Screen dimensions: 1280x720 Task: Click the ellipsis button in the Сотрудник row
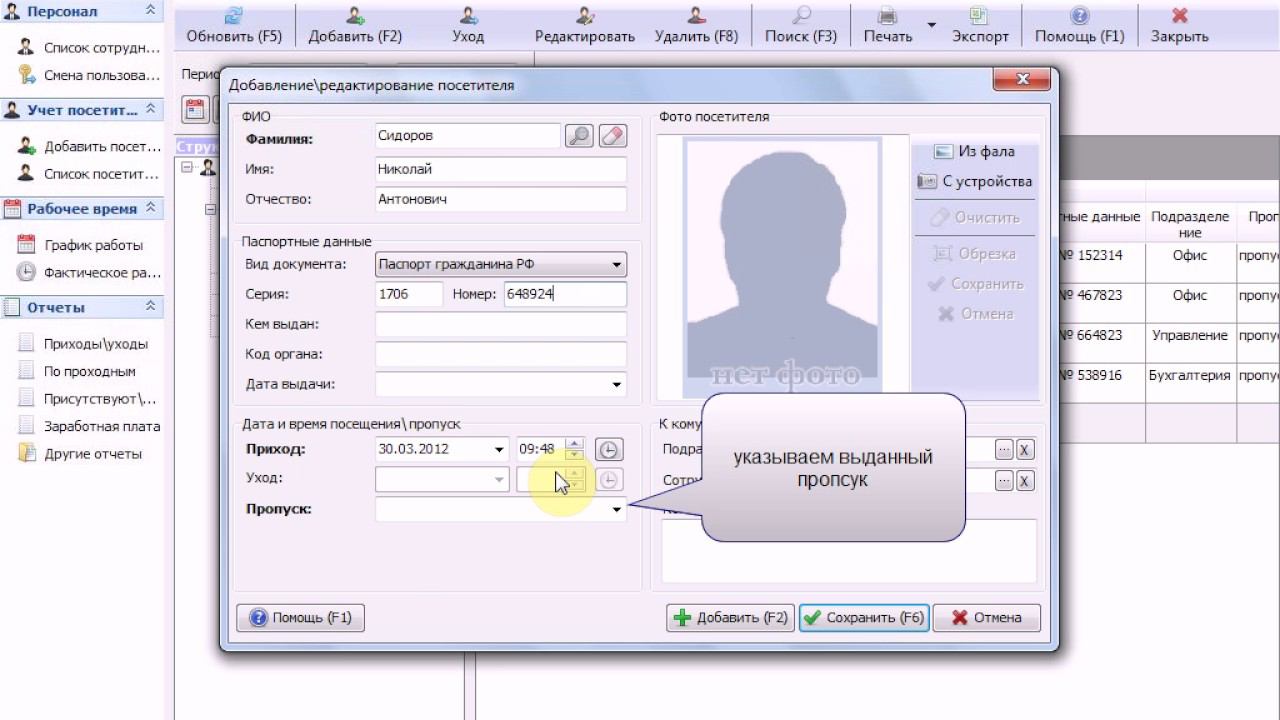[x=1005, y=481]
